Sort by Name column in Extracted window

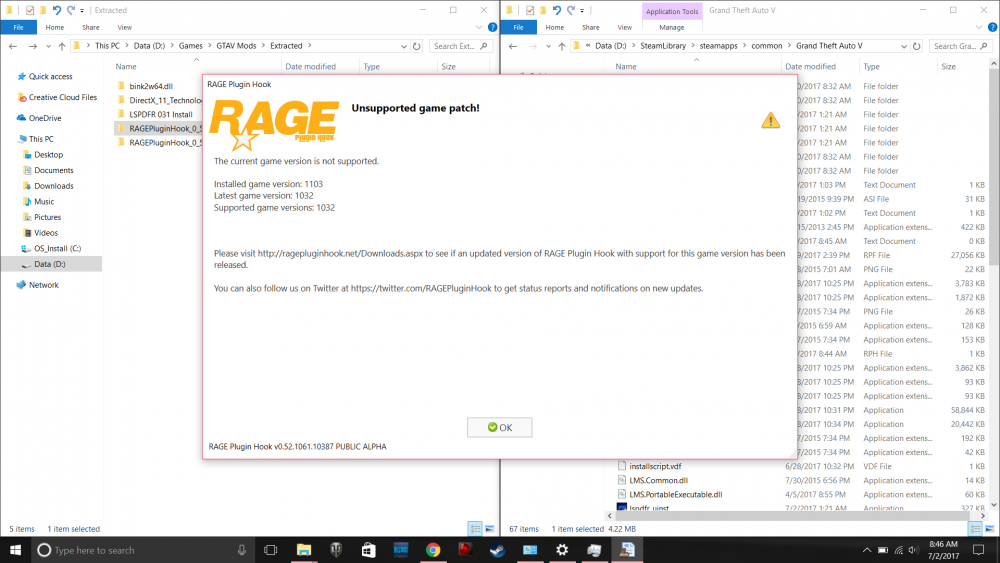click(126, 66)
